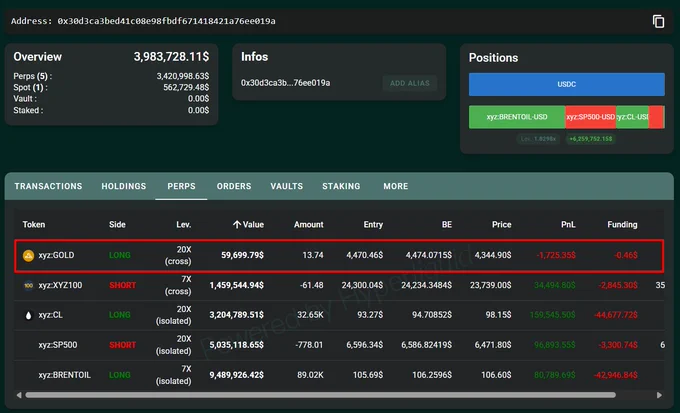Sort by Lev. column header
The image size is (680, 413).
point(183,225)
